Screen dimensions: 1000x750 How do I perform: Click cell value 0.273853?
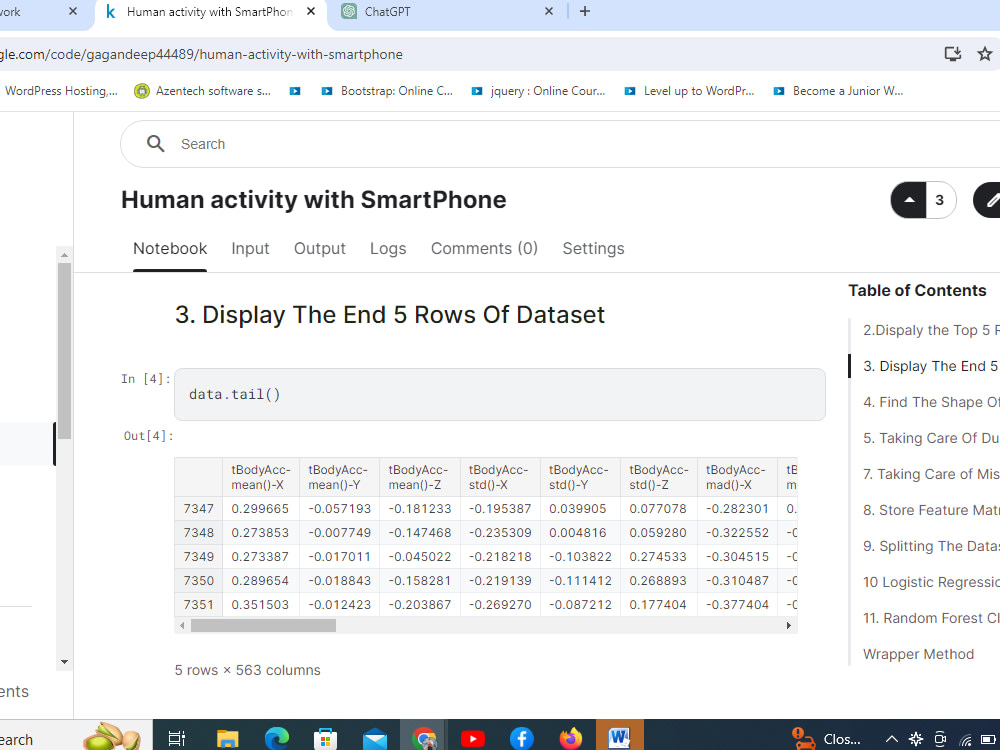260,533
